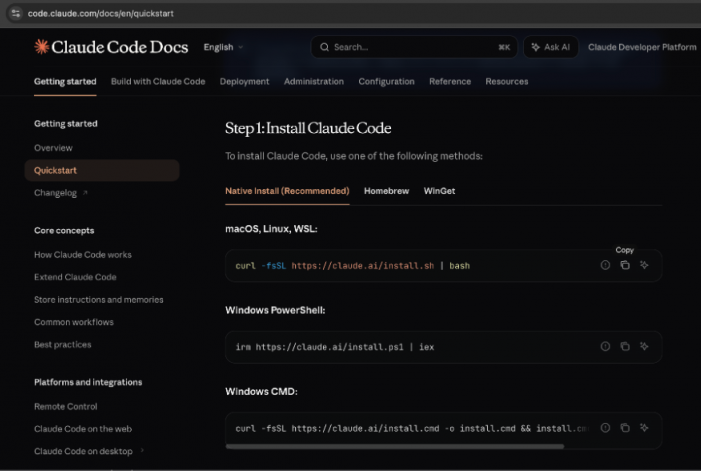The width and height of the screenshot is (701, 471).
Task: Select the WinGet install tab
Action: tap(439, 191)
